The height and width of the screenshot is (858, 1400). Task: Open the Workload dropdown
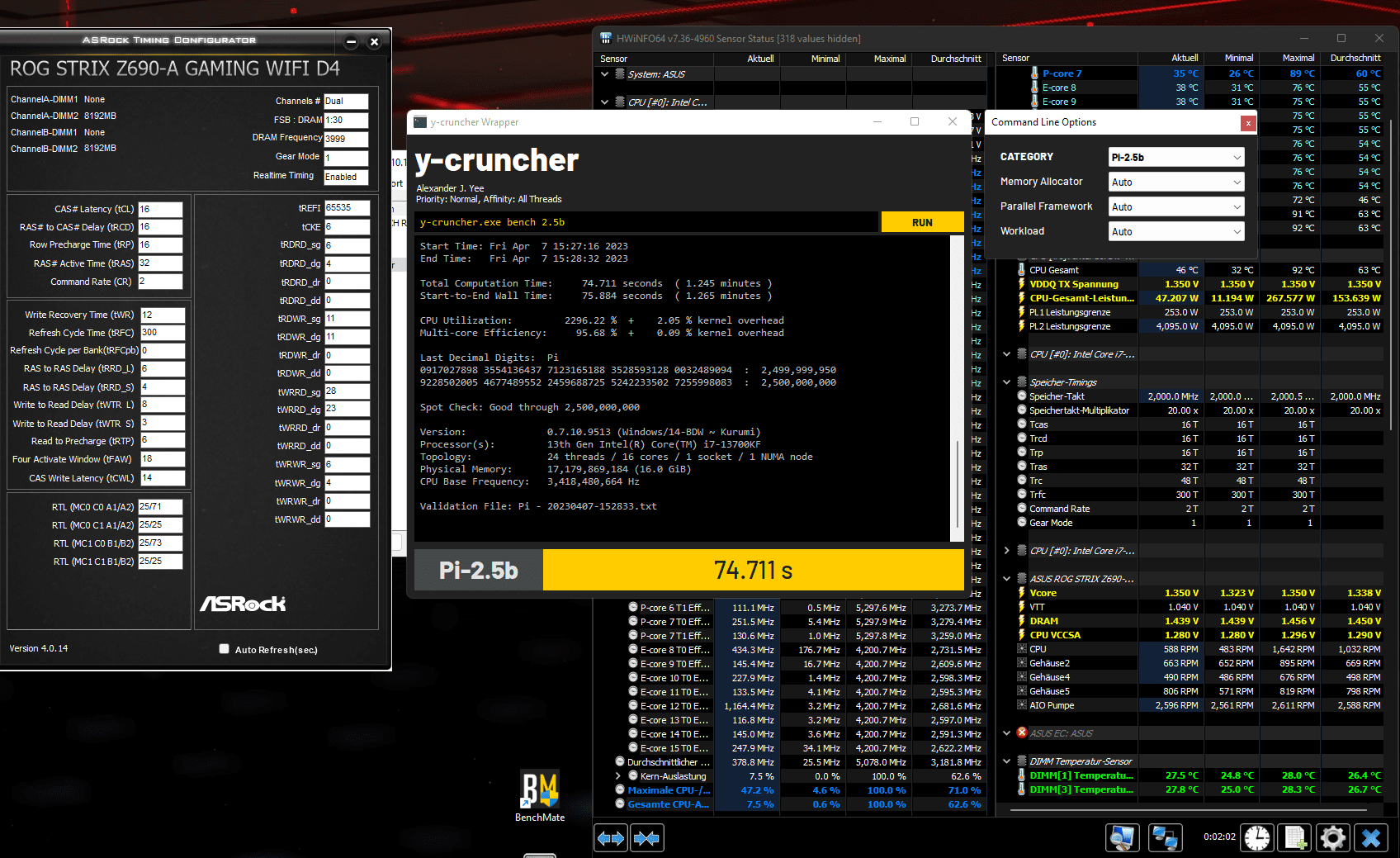(1176, 231)
